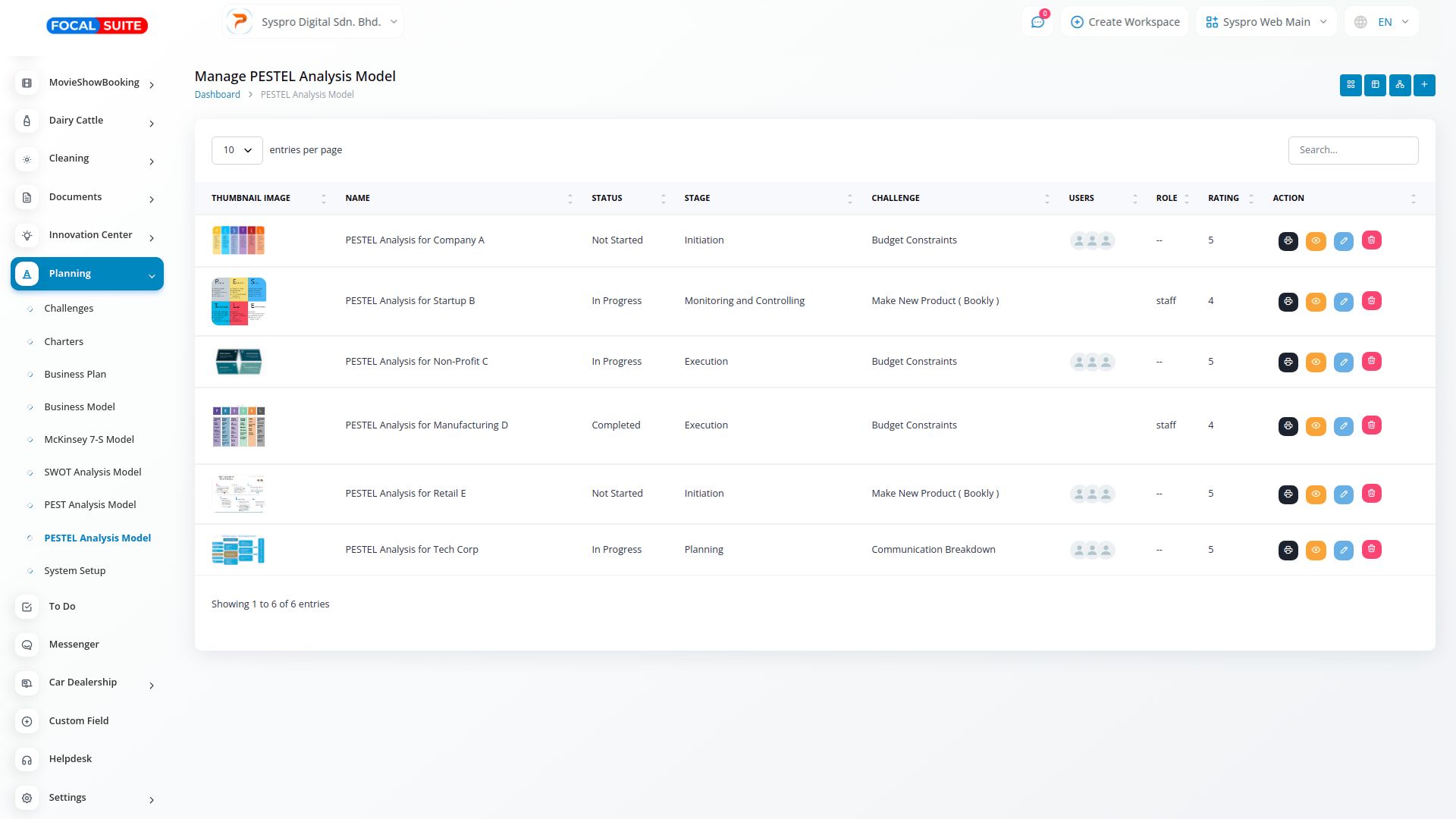Expand the Syspro Web Main workspace dropdown
The height and width of the screenshot is (819, 1456).
click(x=1266, y=22)
